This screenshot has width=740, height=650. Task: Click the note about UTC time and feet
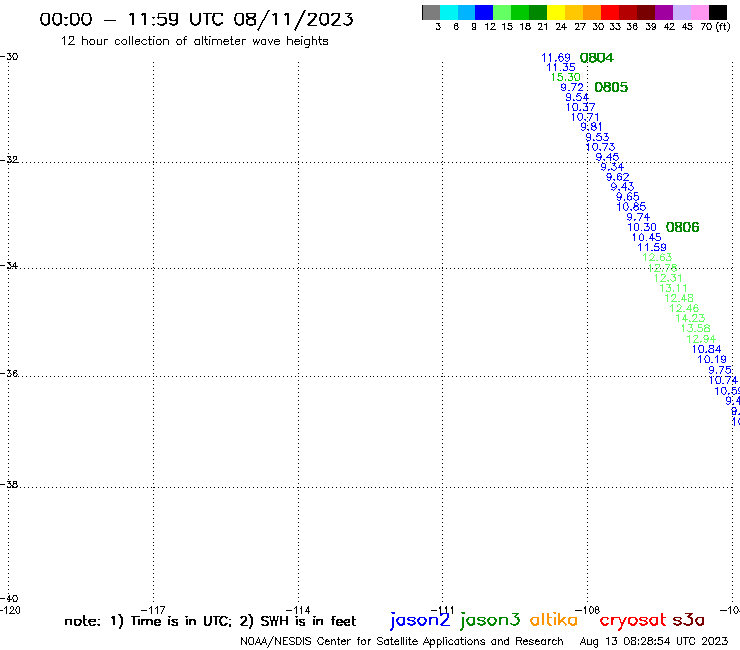pyautogui.click(x=210, y=621)
